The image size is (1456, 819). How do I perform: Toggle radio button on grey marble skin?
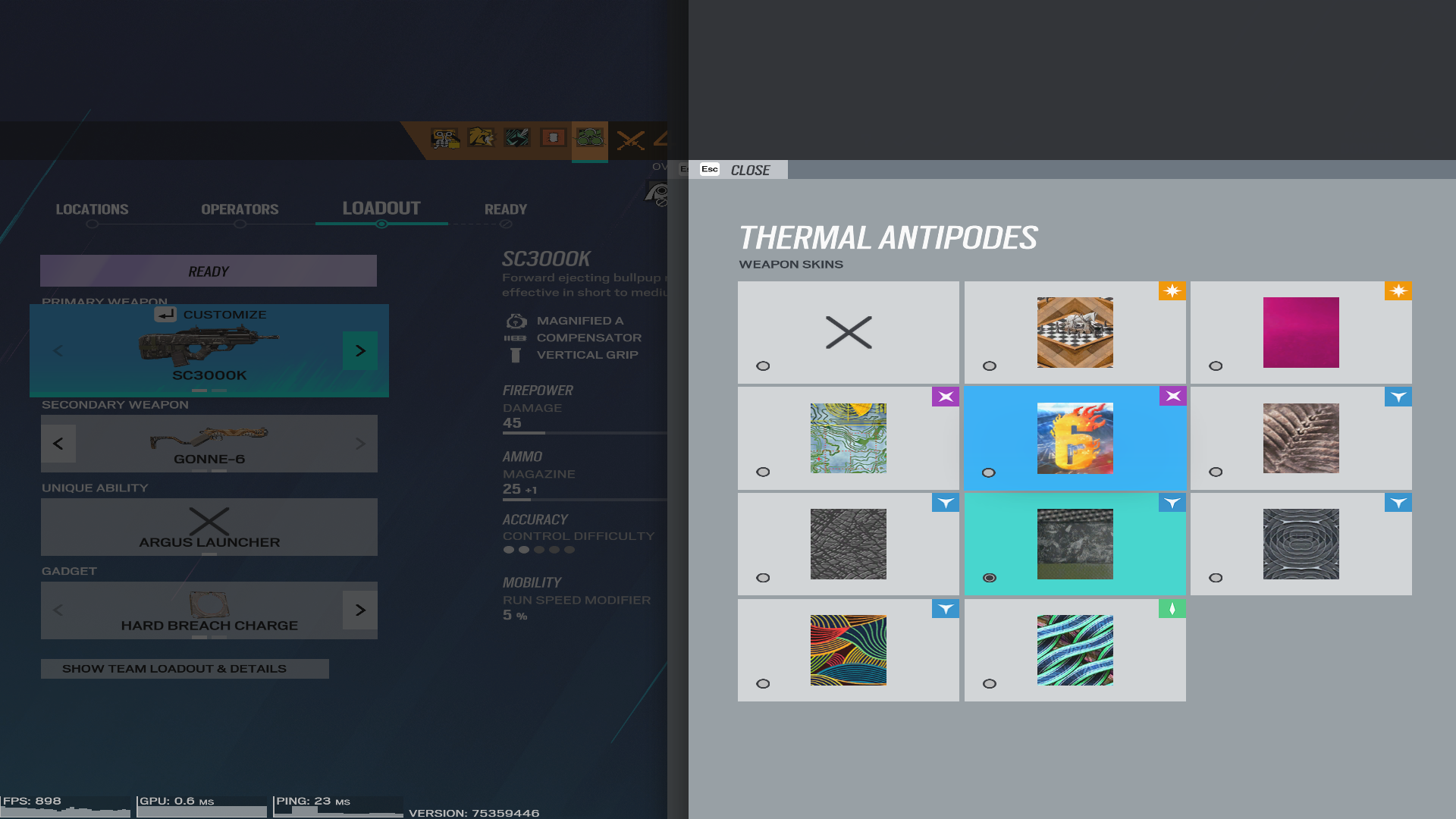coord(989,578)
